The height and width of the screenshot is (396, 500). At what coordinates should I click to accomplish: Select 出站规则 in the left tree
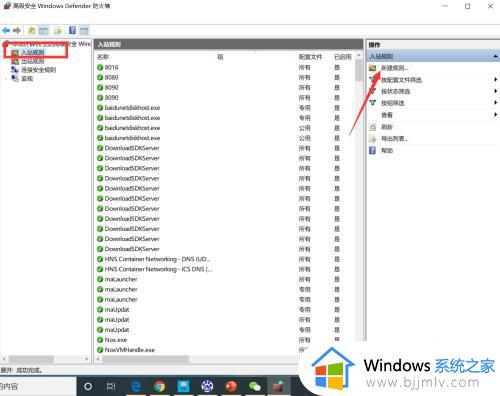coord(33,61)
